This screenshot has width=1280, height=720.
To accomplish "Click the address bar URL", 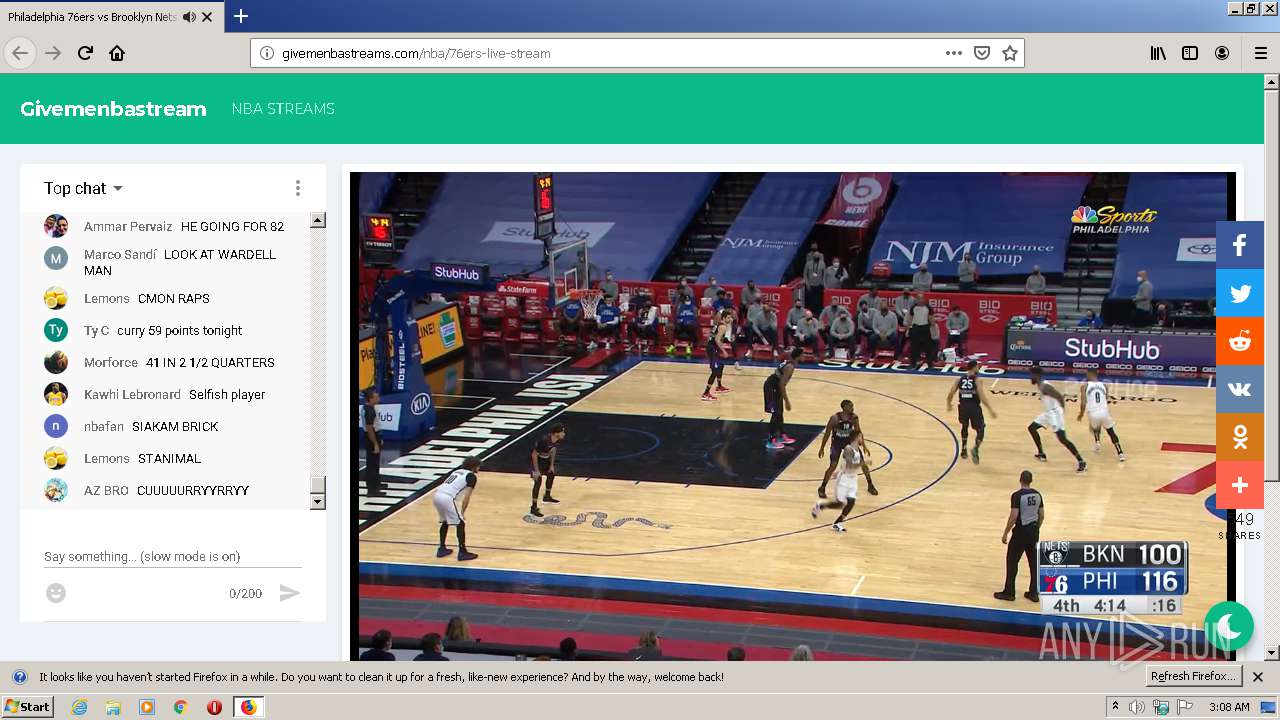I will coord(416,53).
